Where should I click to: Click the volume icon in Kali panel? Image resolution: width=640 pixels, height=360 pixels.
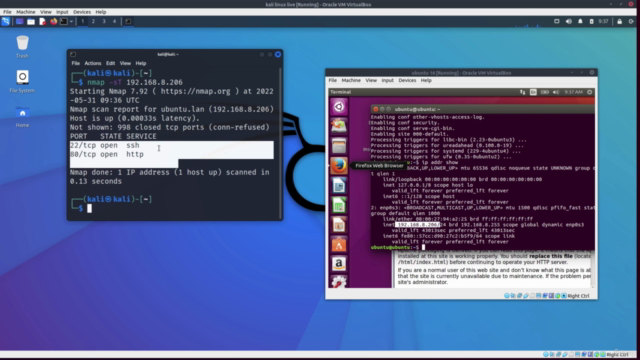[x=569, y=21]
